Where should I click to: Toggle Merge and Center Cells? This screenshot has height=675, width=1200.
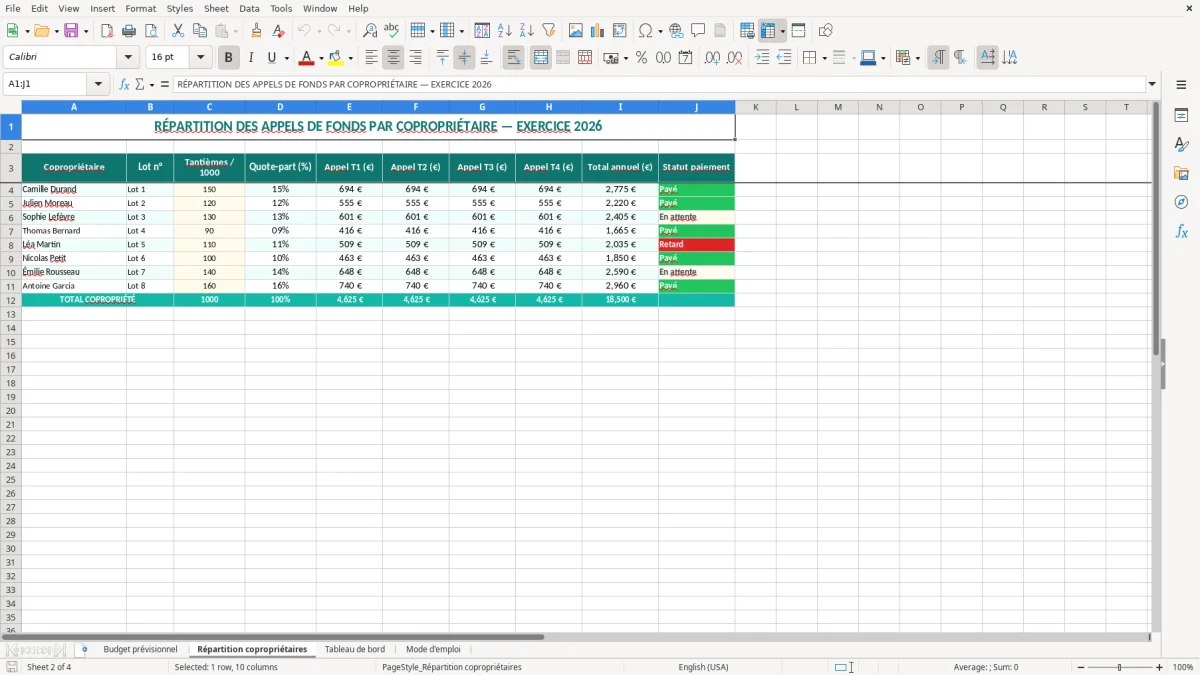540,58
